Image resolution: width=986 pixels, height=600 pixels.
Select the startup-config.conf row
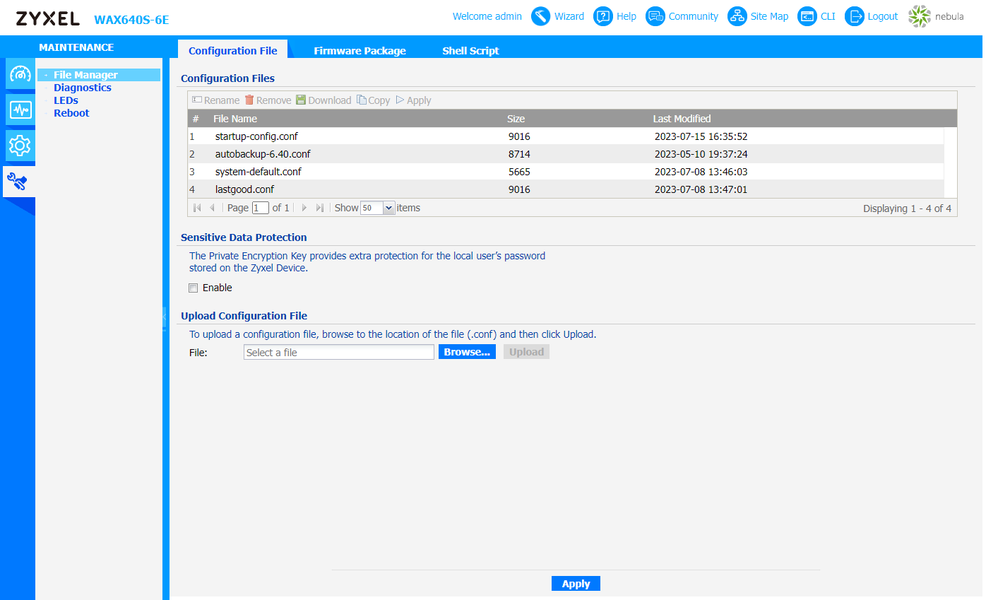[566, 136]
